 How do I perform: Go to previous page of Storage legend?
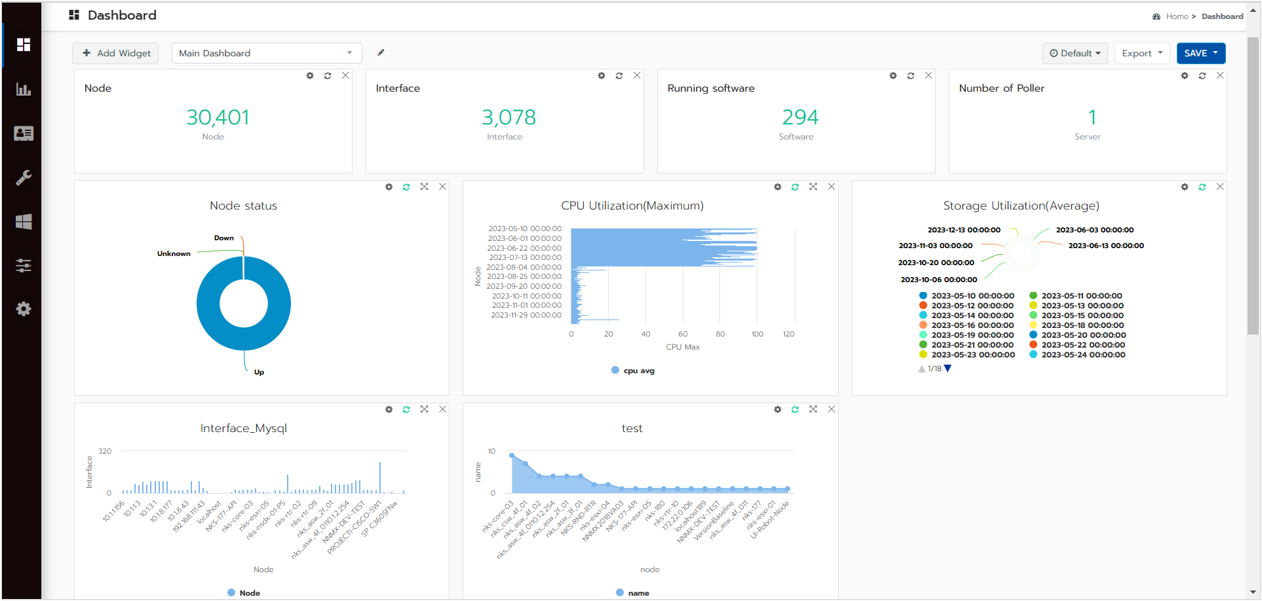pyautogui.click(x=921, y=369)
